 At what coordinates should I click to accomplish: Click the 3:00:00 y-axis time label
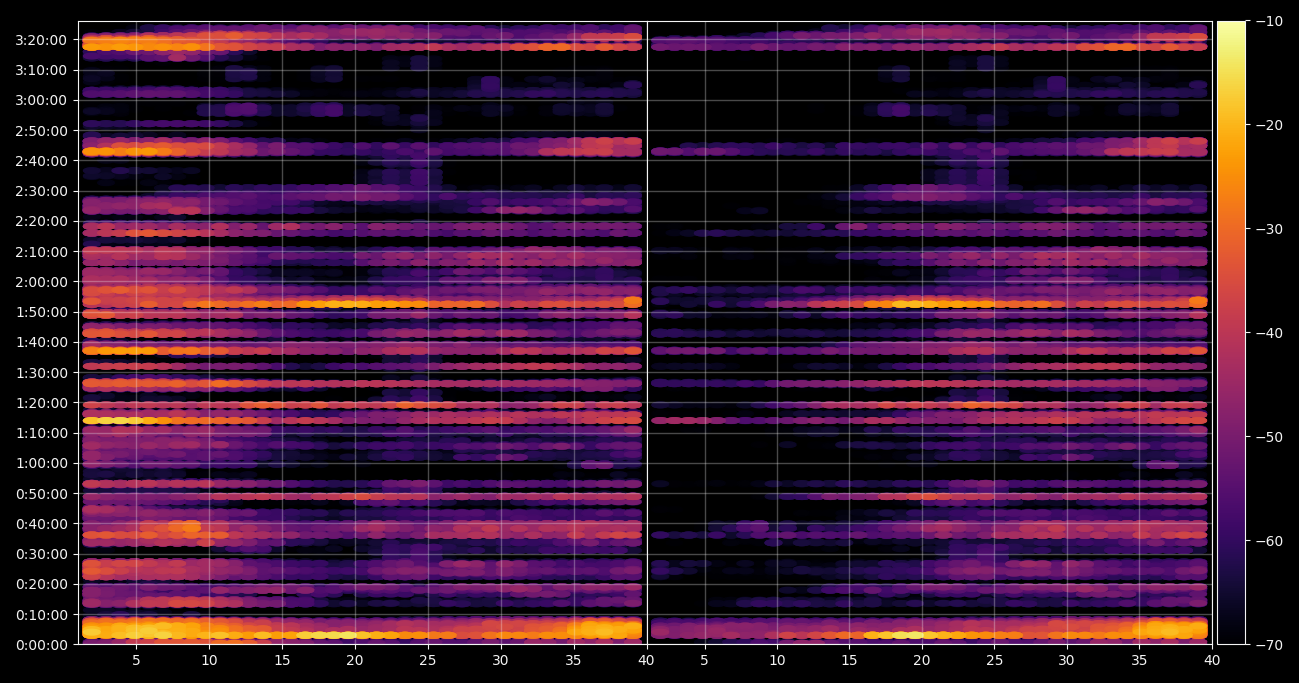click(x=42, y=100)
